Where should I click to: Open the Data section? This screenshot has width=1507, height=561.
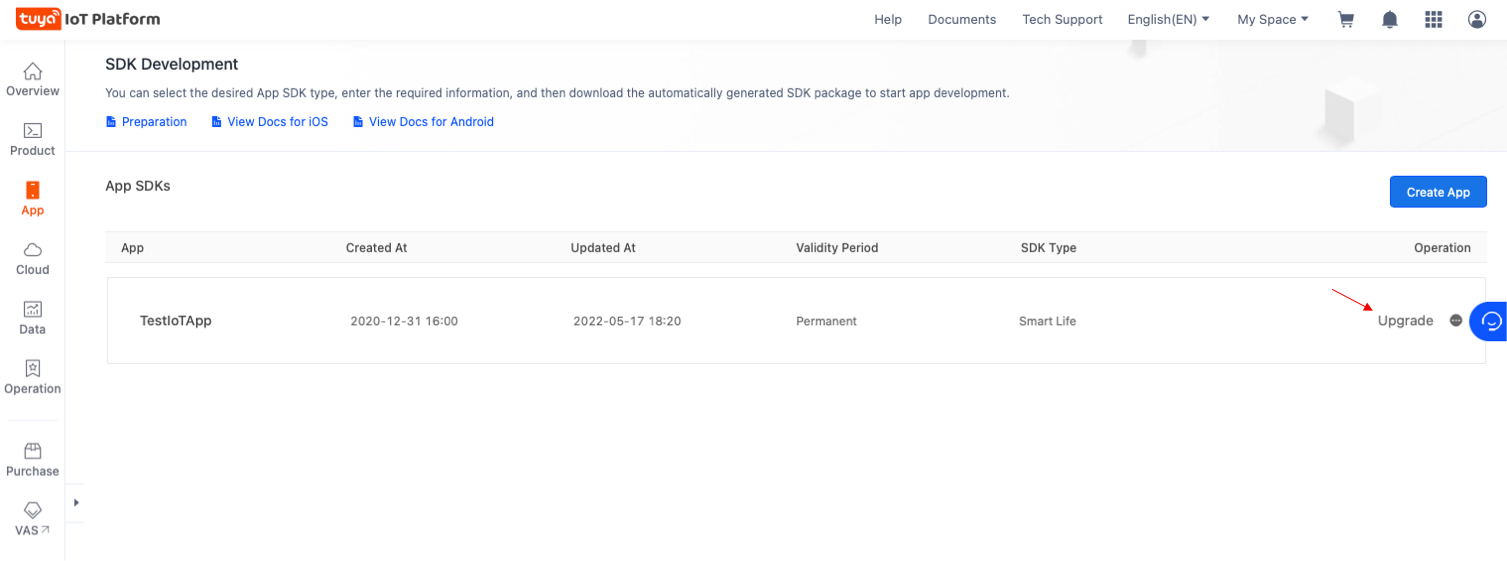(33, 318)
